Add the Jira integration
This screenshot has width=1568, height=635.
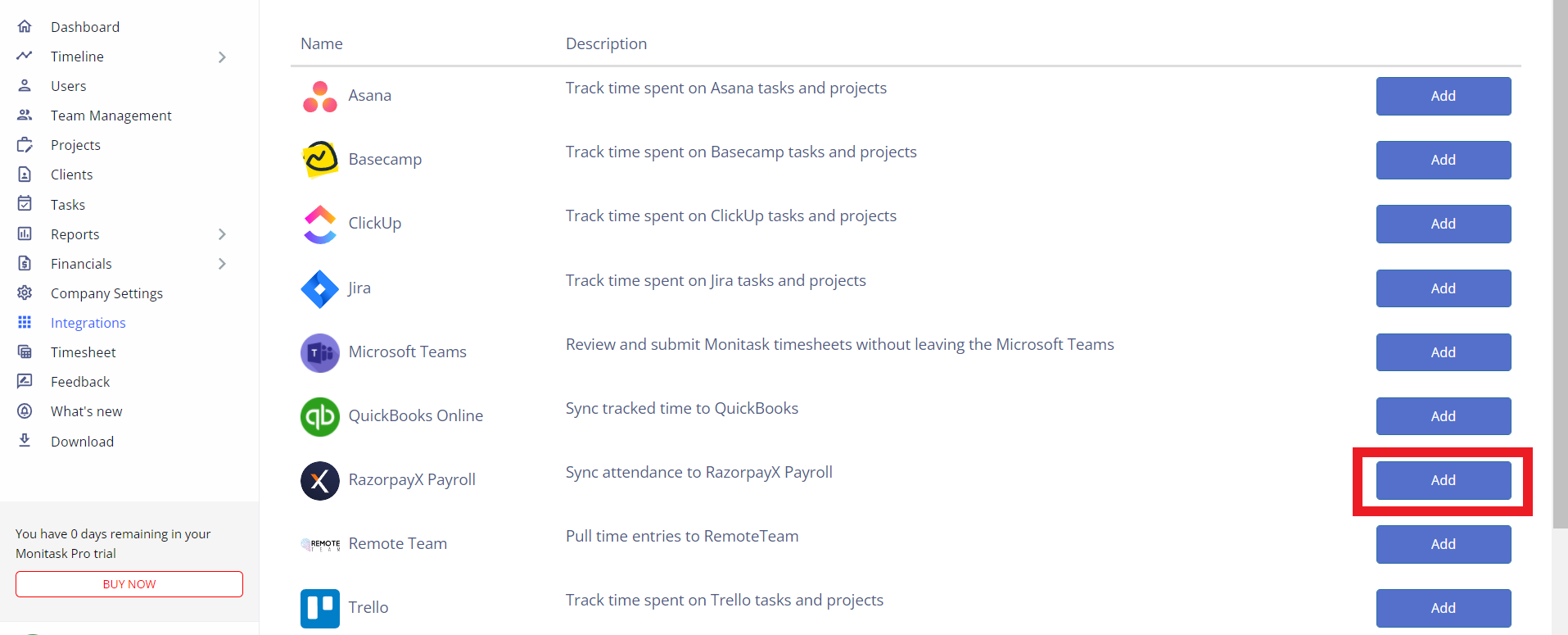click(1443, 288)
